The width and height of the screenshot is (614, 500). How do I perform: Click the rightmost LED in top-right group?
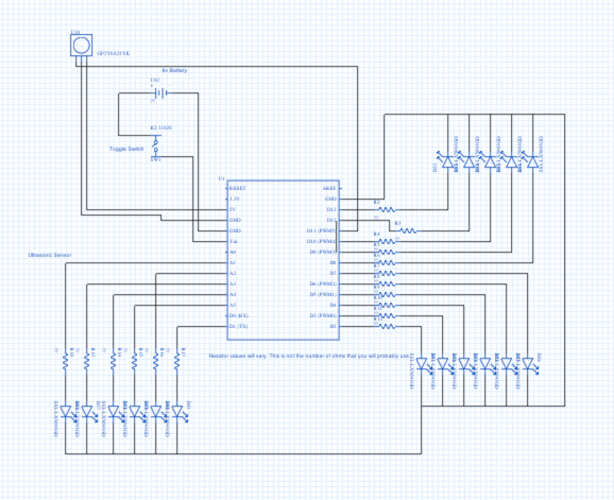532,161
